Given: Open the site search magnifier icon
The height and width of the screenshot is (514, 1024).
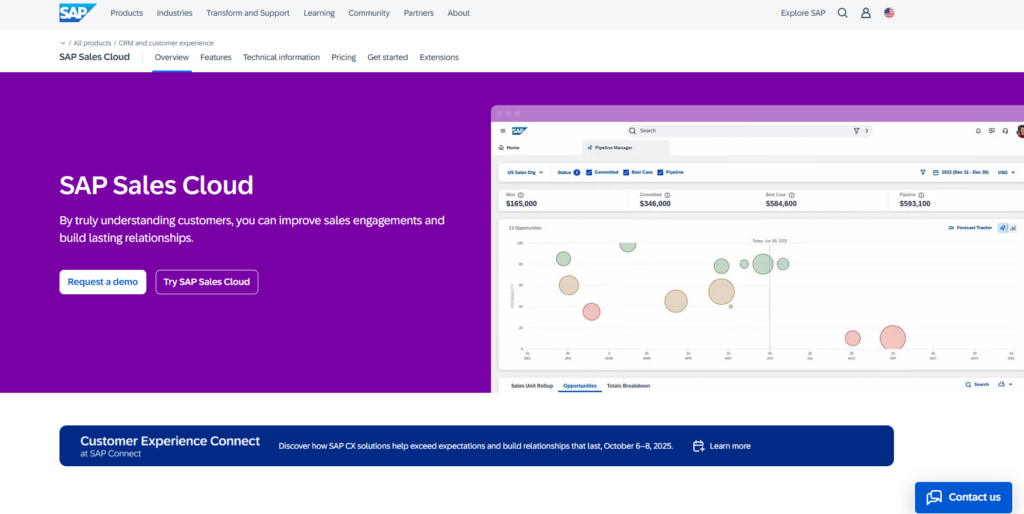Looking at the screenshot, I should tap(842, 13).
